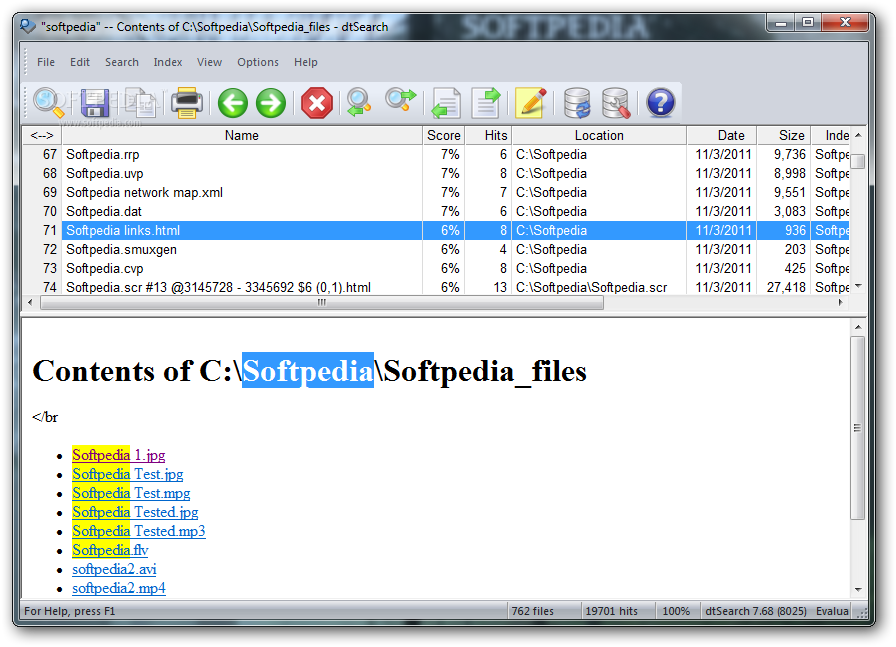Go back with the green left arrow

pyautogui.click(x=233, y=103)
